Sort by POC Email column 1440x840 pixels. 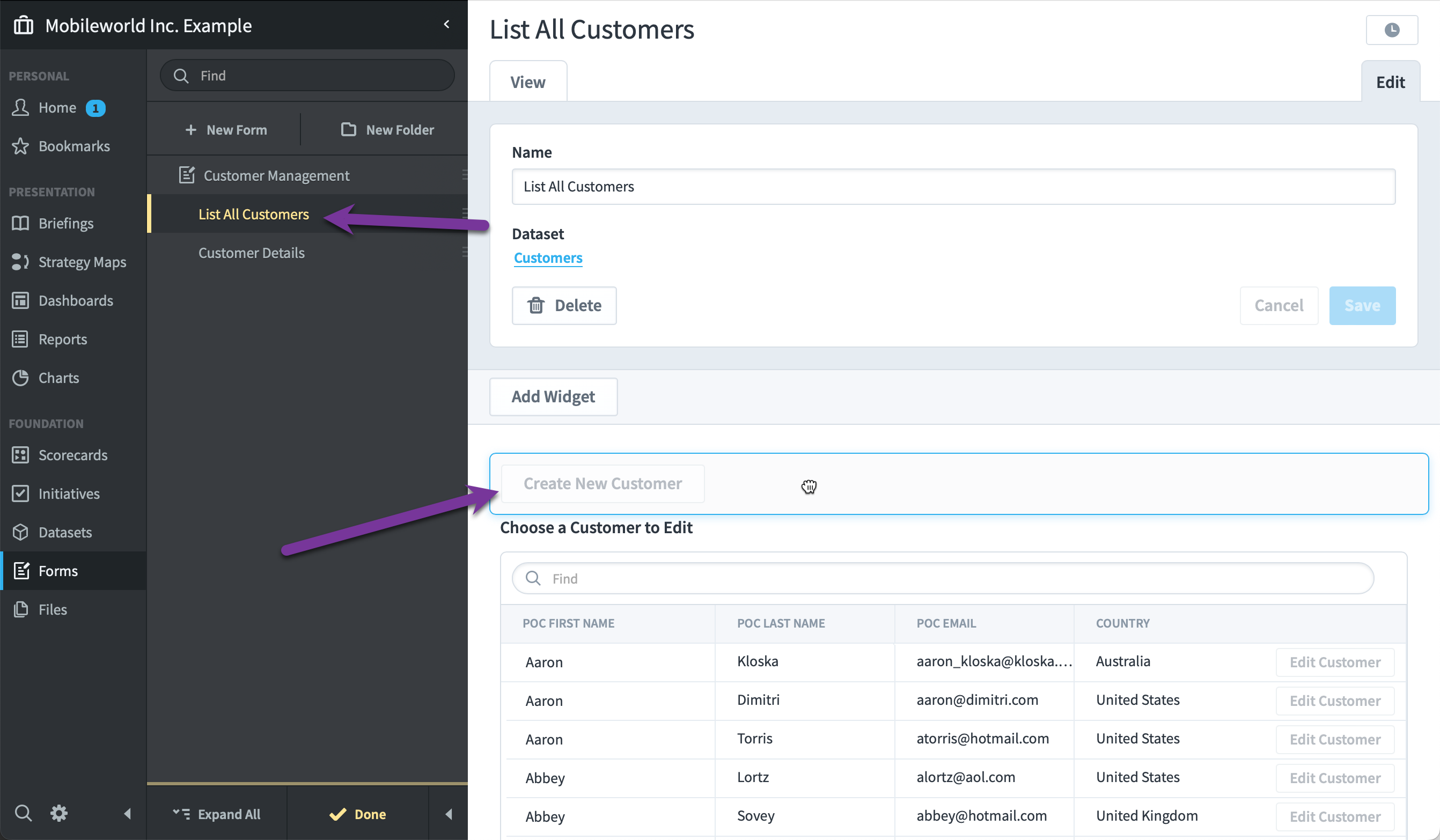[x=946, y=623]
